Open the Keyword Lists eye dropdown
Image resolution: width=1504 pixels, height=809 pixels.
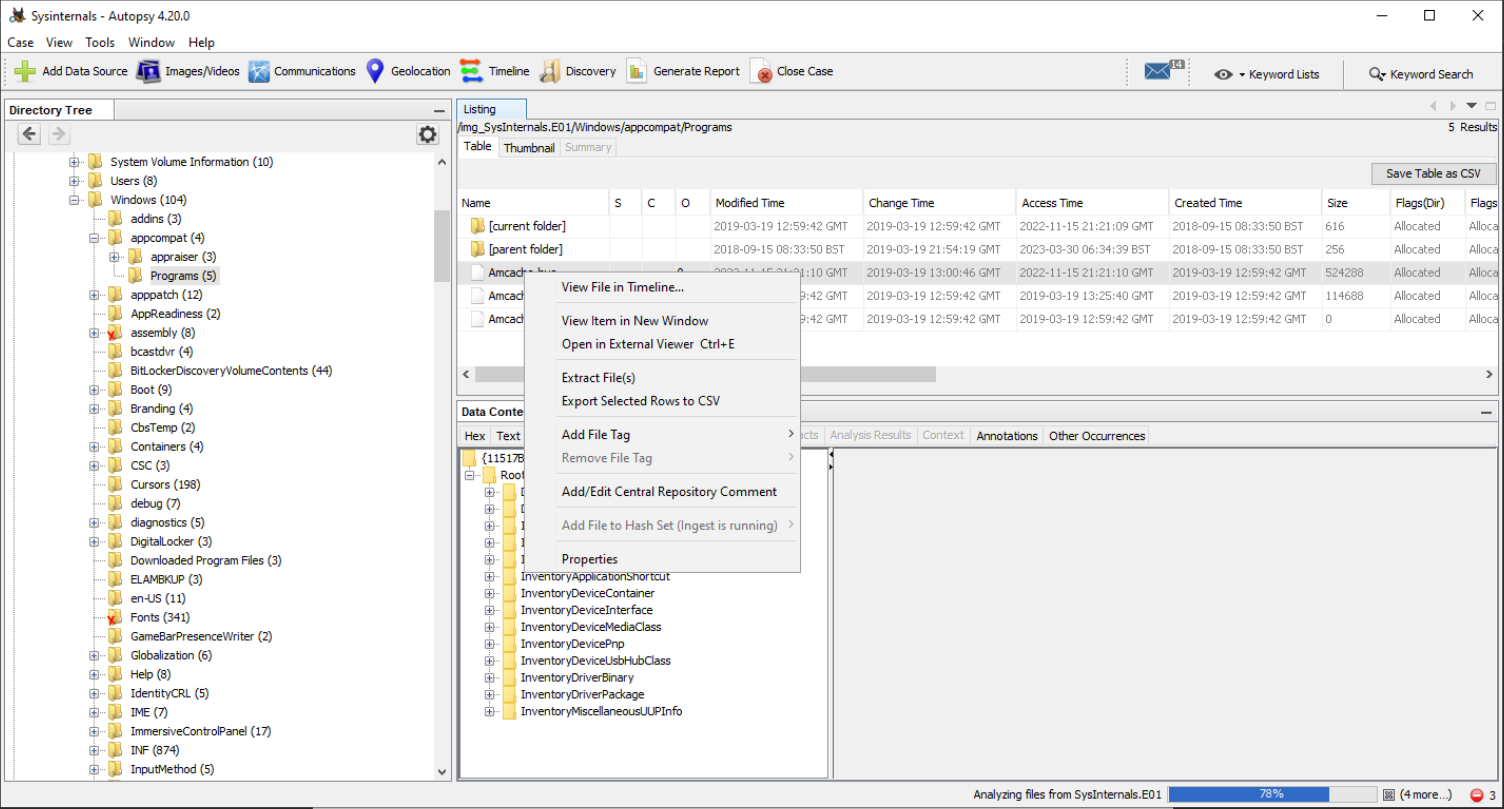tap(1267, 74)
